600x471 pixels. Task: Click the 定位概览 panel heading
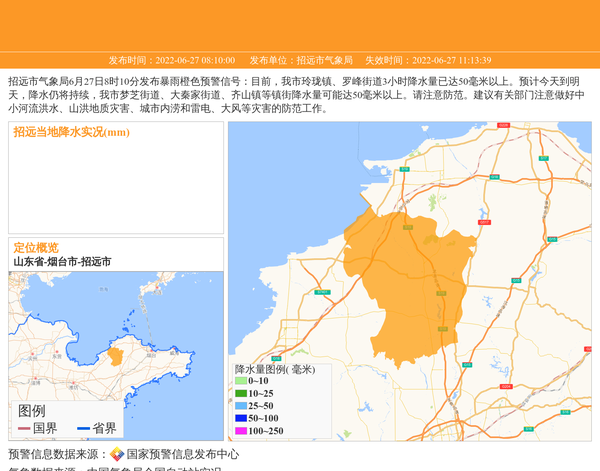tap(36, 248)
